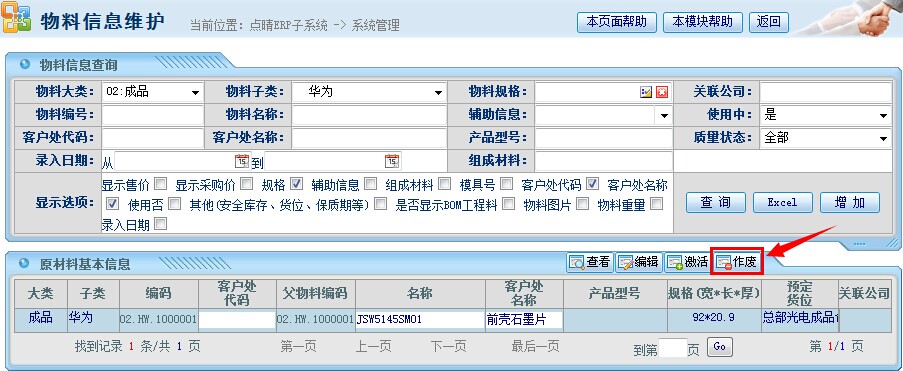This screenshot has height=371, width=903.
Task: Open the 物料规格 selector icon
Action: pos(646,92)
